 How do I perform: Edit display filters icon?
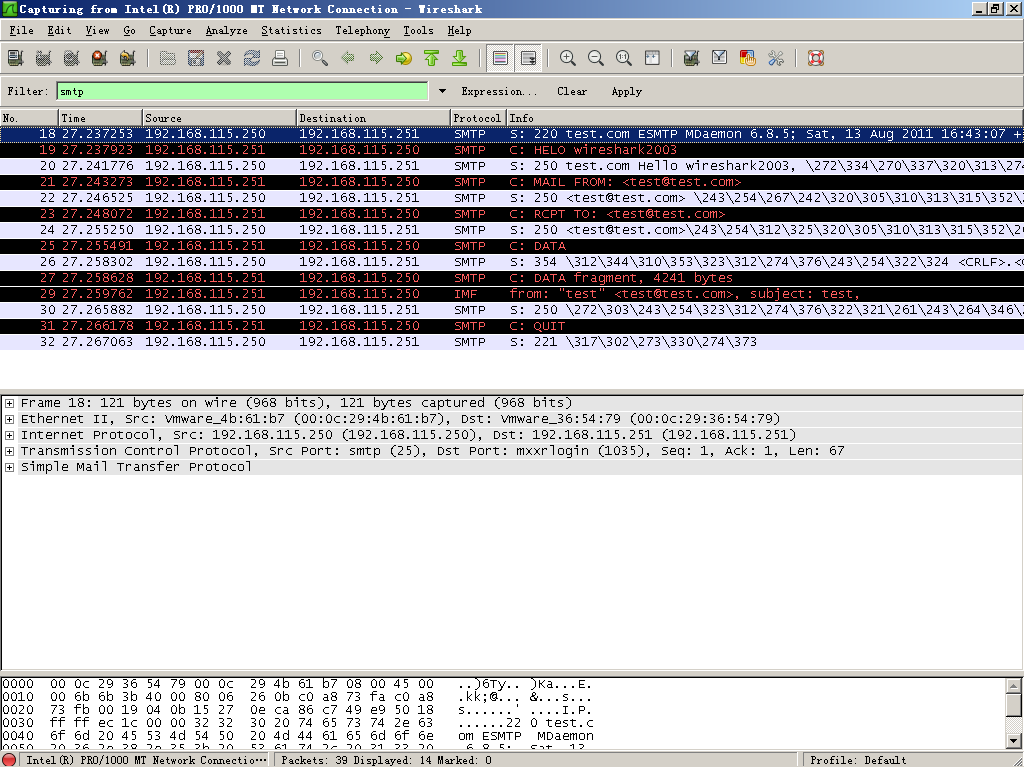click(720, 58)
